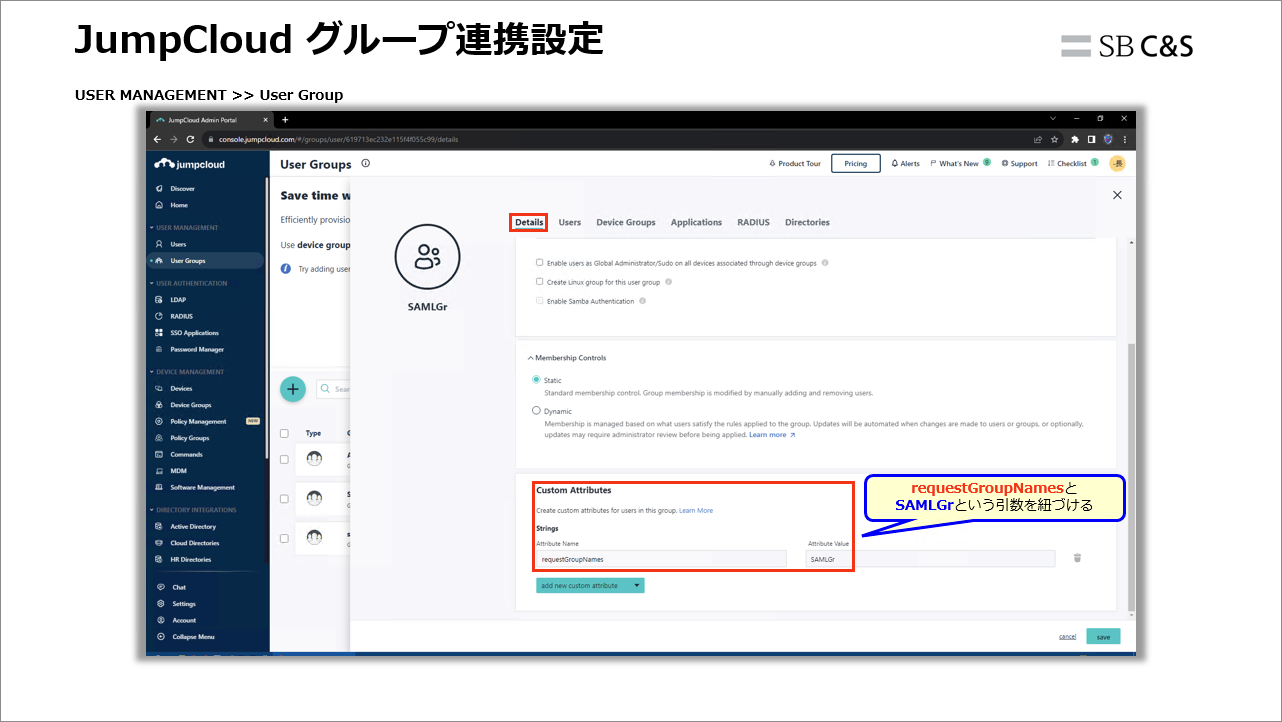Delete the requestGroupNames attribute with trash icon
The width and height of the screenshot is (1282, 722).
[1077, 558]
